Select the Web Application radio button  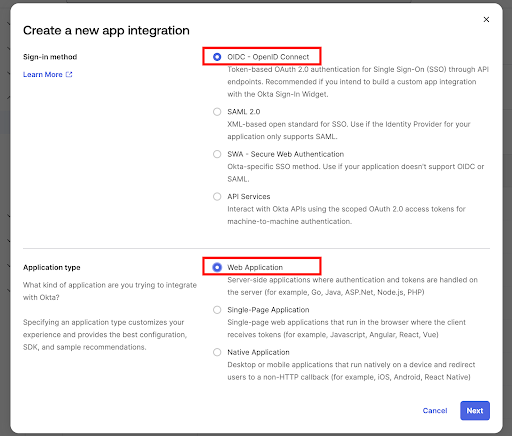tap(217, 267)
